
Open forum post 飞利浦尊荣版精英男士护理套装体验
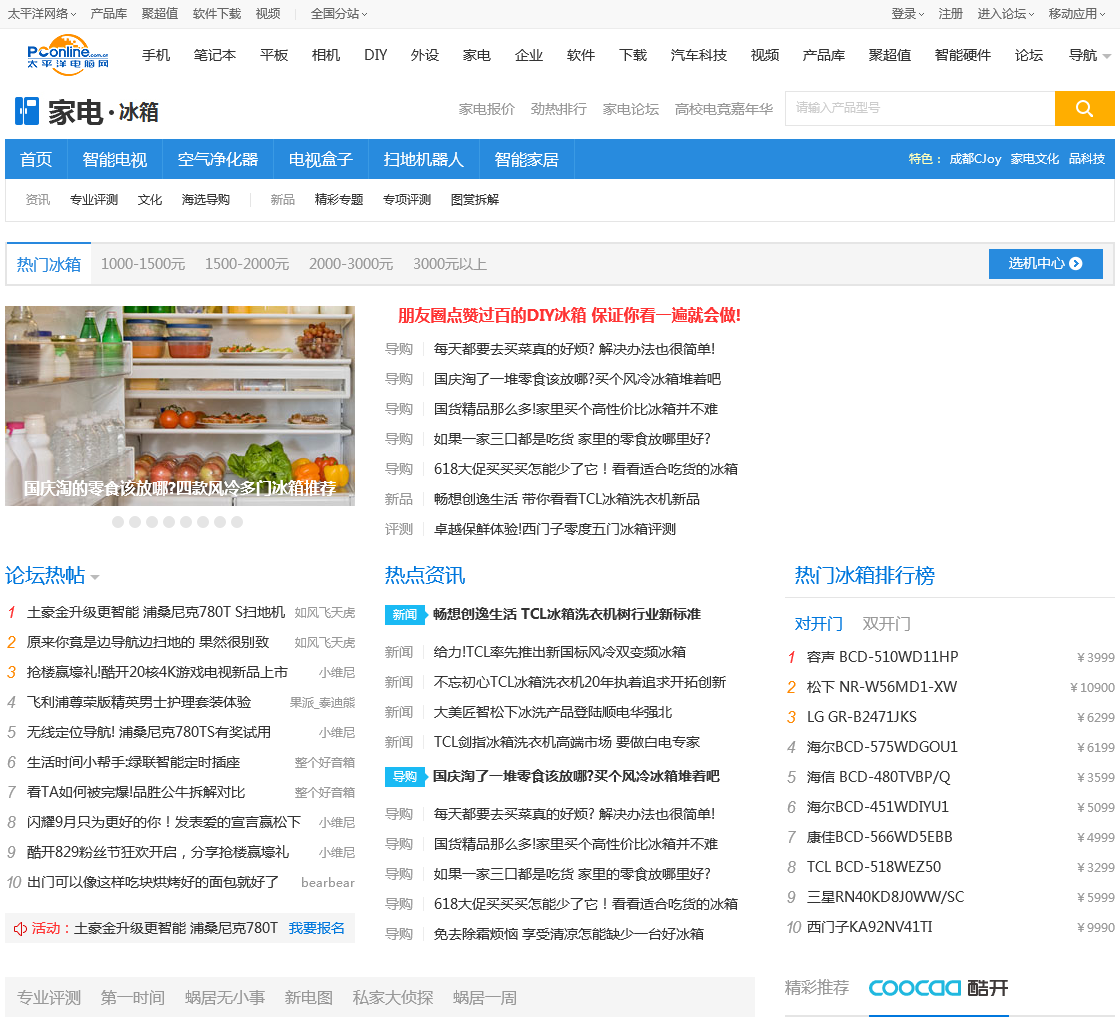click(x=139, y=703)
